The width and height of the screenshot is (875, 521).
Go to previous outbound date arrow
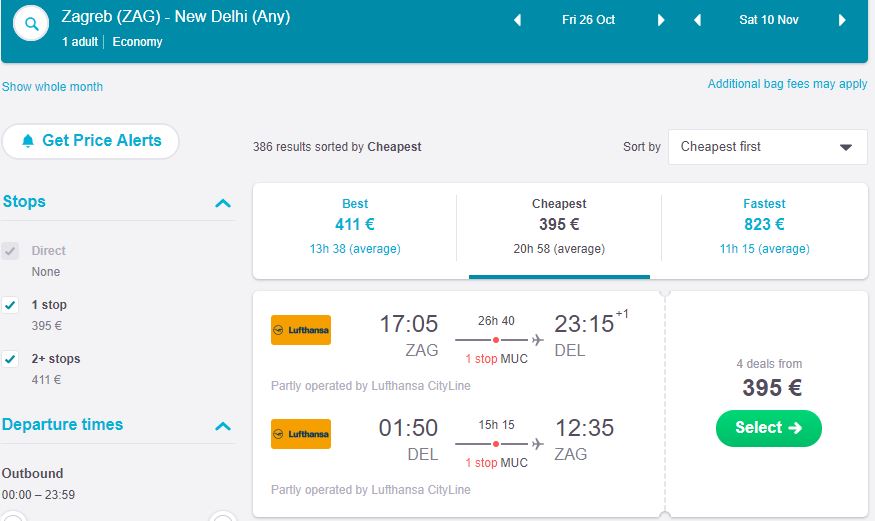click(x=517, y=20)
